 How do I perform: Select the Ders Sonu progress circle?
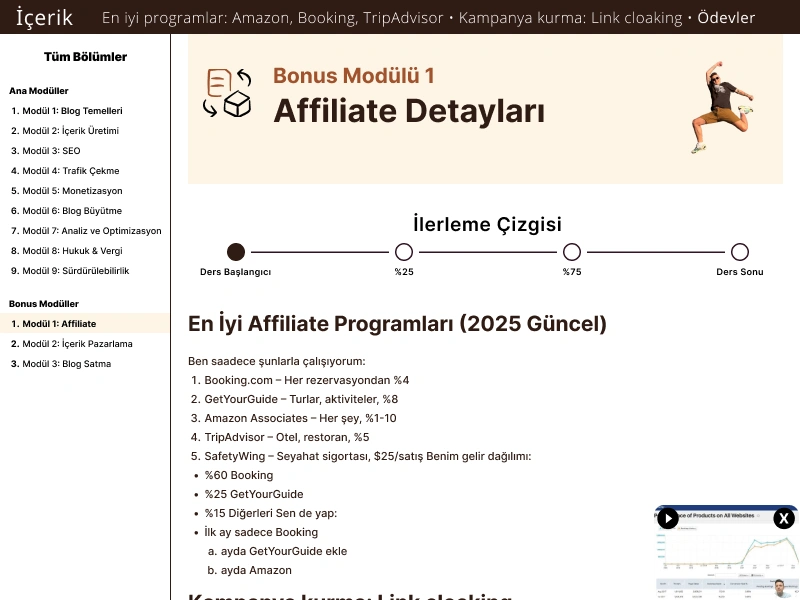point(740,251)
